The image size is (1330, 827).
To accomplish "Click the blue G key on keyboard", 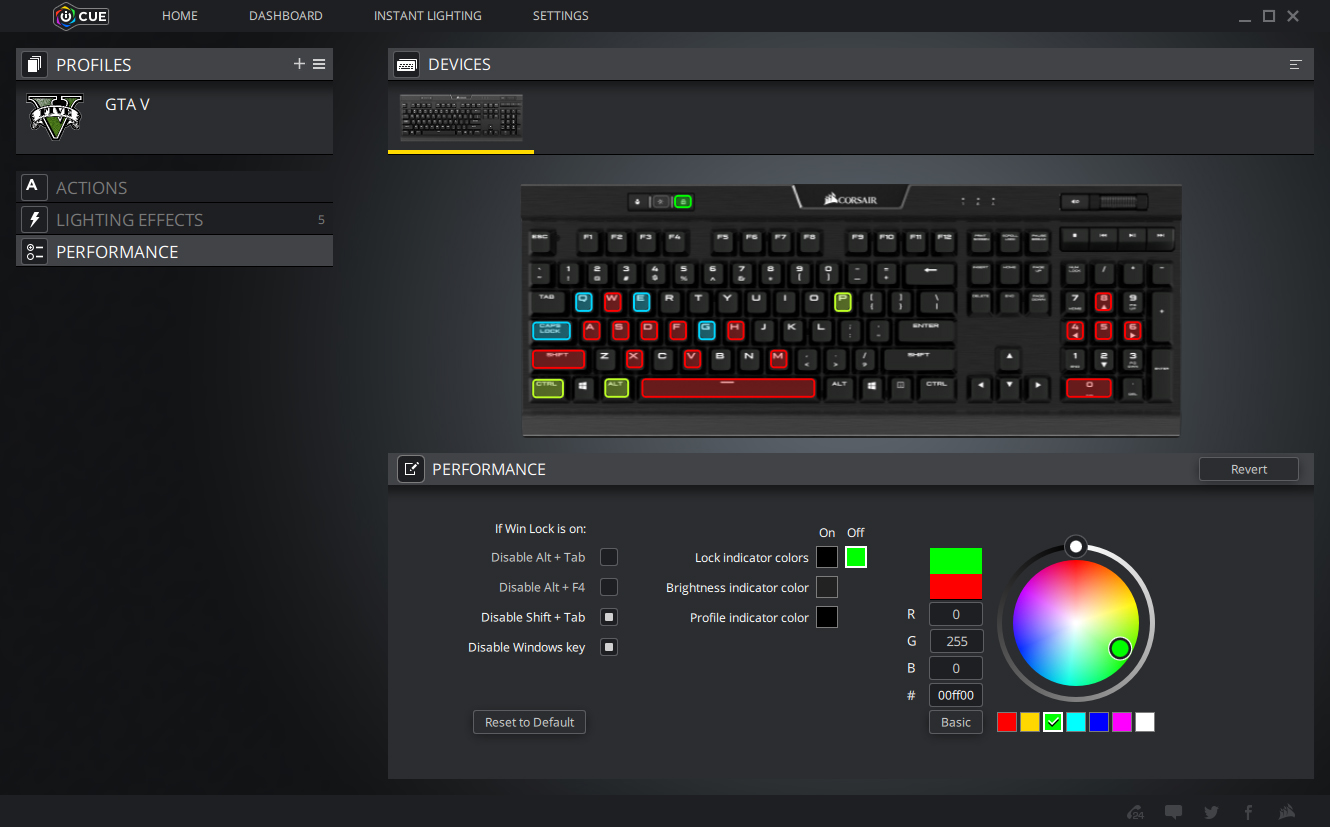I will point(706,330).
